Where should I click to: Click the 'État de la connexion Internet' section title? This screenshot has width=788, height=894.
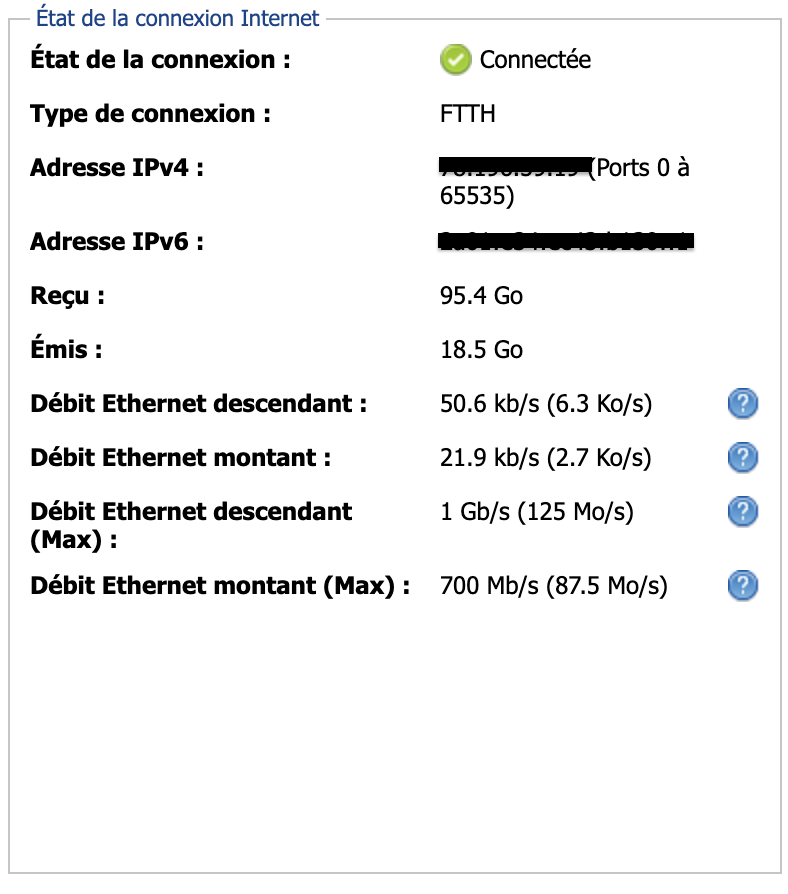[177, 18]
